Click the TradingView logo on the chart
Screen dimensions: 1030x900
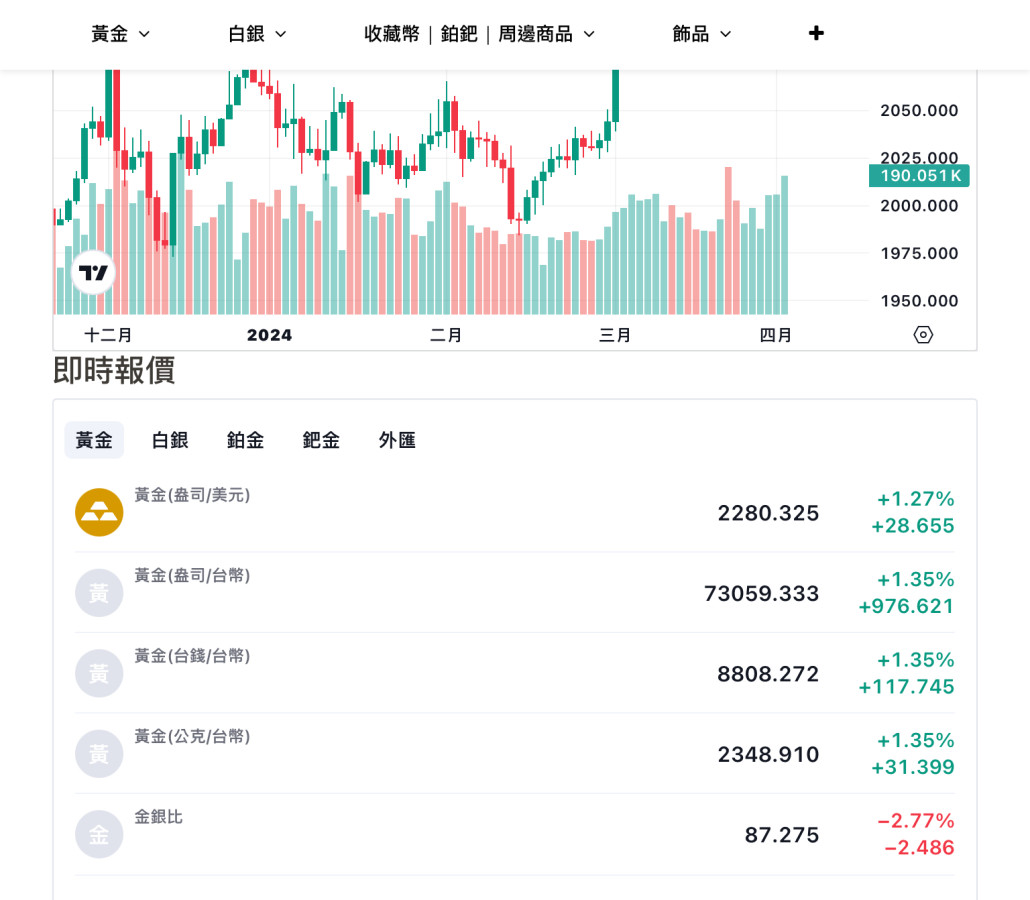[x=93, y=272]
